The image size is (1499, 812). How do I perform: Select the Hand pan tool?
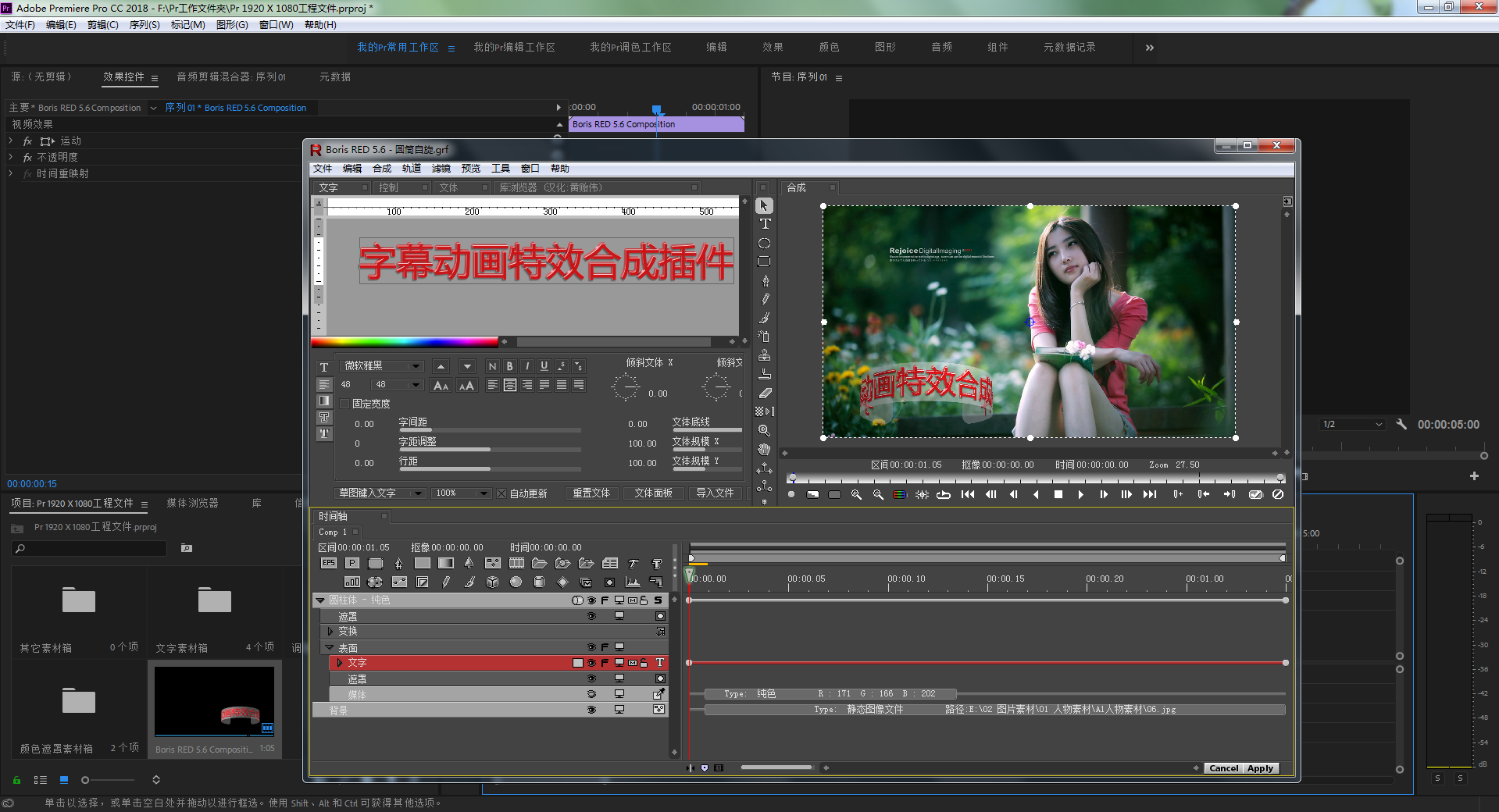point(765,449)
